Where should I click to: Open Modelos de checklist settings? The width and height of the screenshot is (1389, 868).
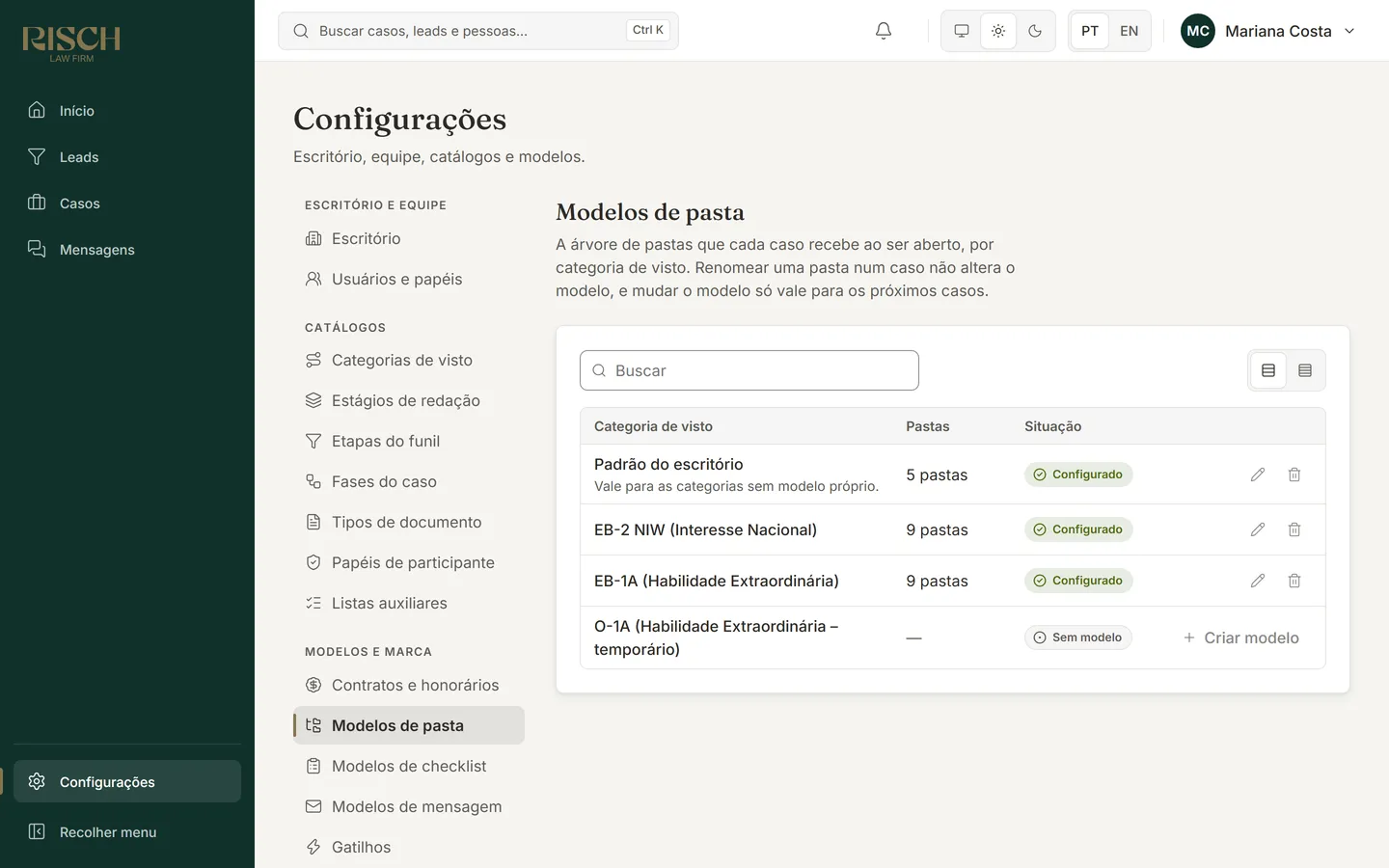[409, 766]
